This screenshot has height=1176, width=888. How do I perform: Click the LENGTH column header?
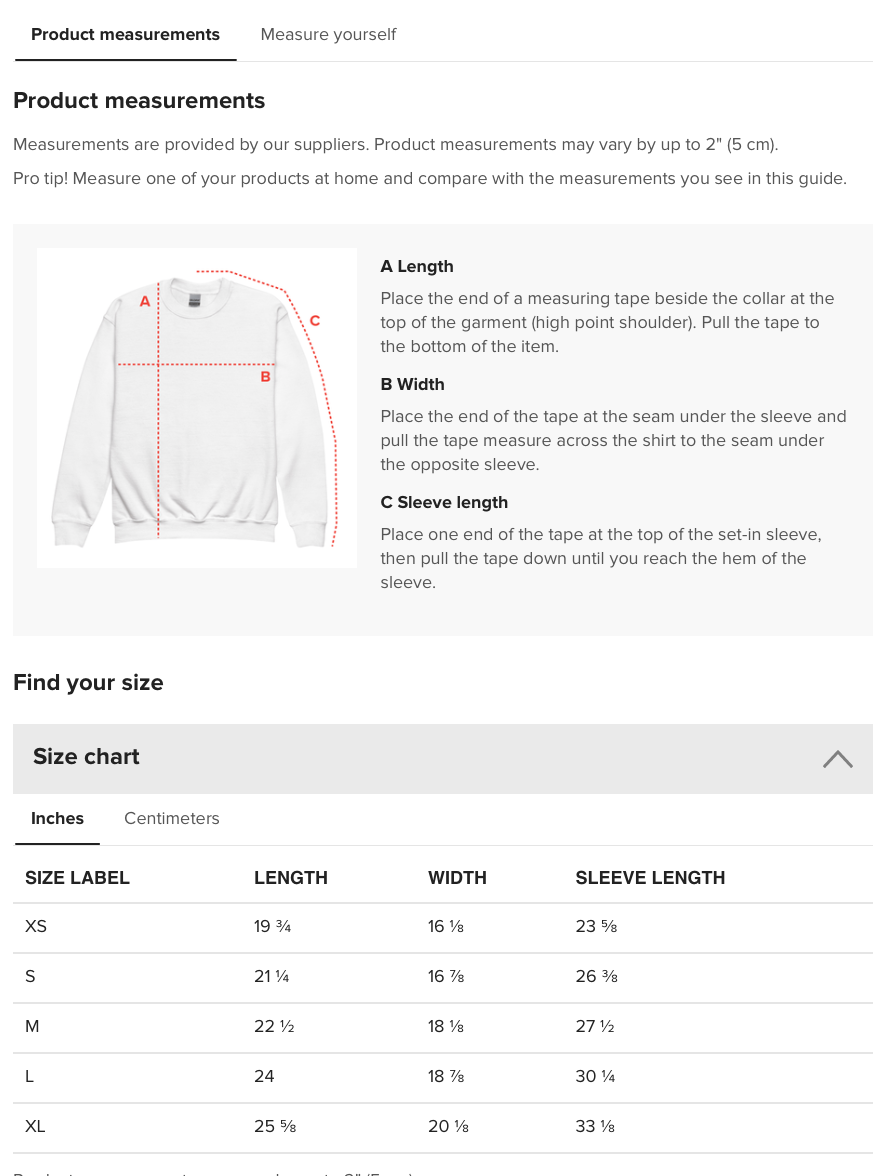point(291,878)
